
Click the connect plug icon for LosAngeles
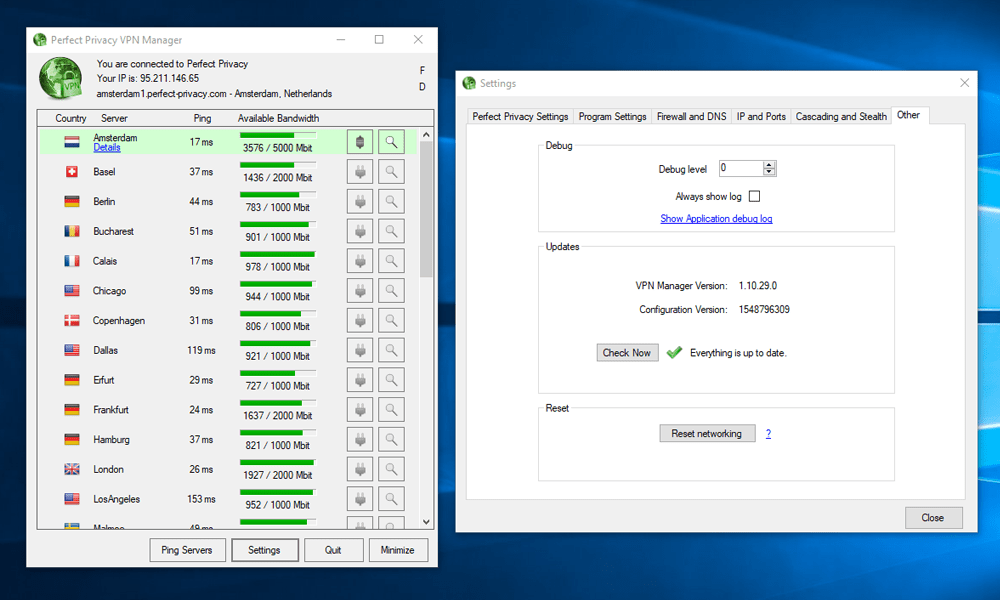(x=360, y=499)
